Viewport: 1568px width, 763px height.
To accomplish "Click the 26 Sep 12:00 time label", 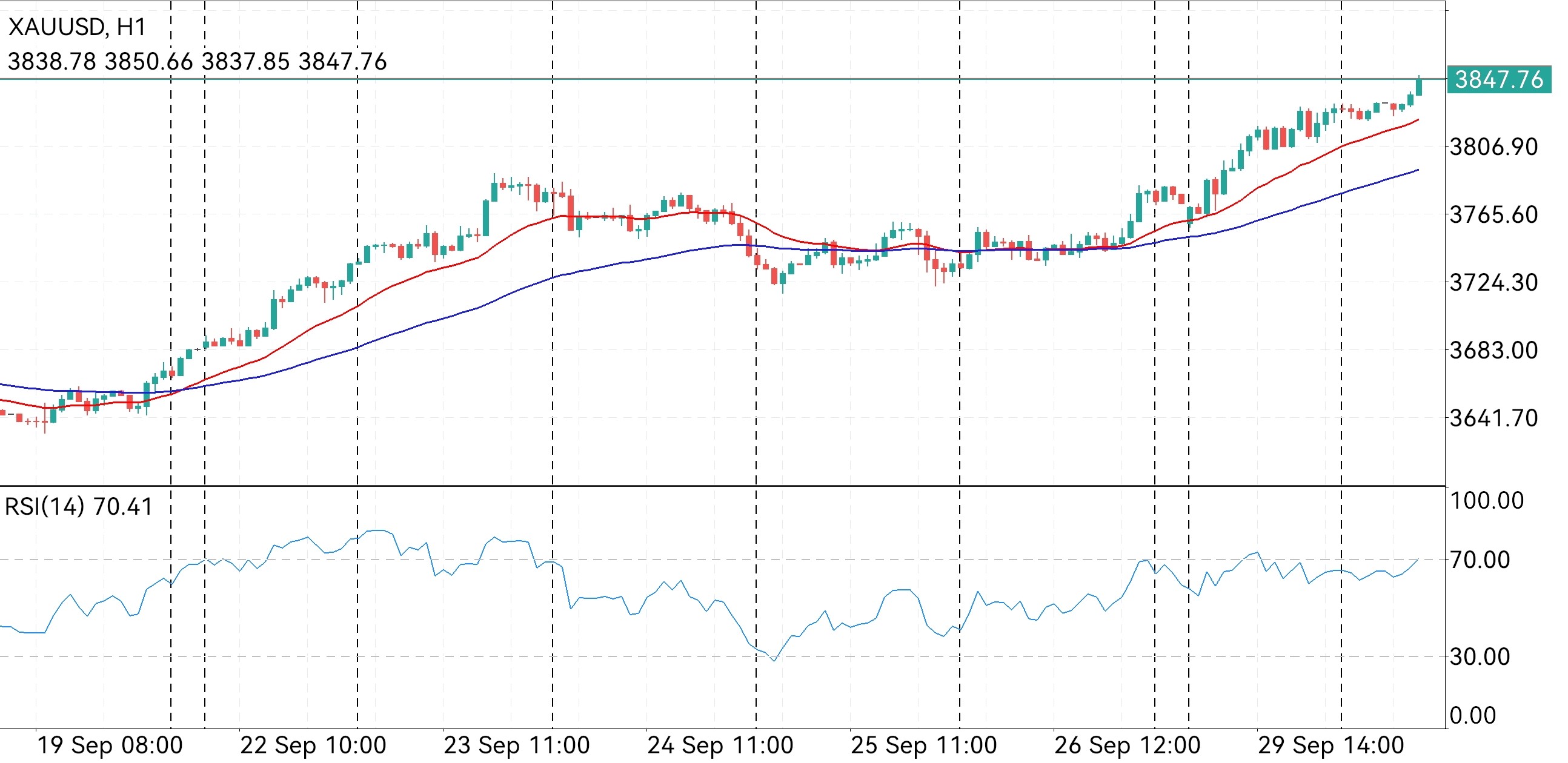I will (x=1127, y=745).
